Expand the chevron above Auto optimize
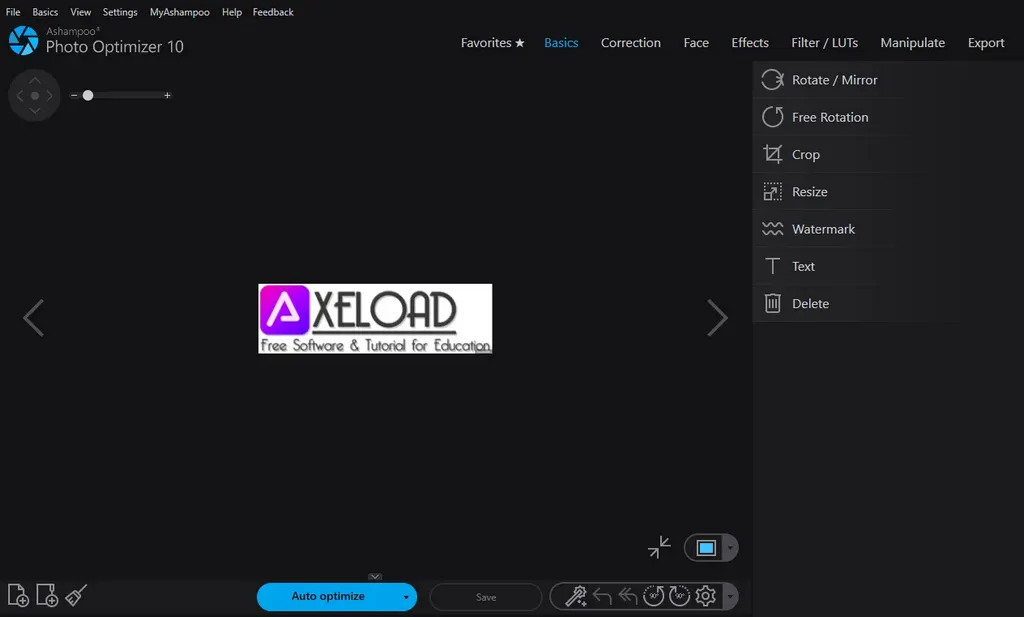 (375, 577)
